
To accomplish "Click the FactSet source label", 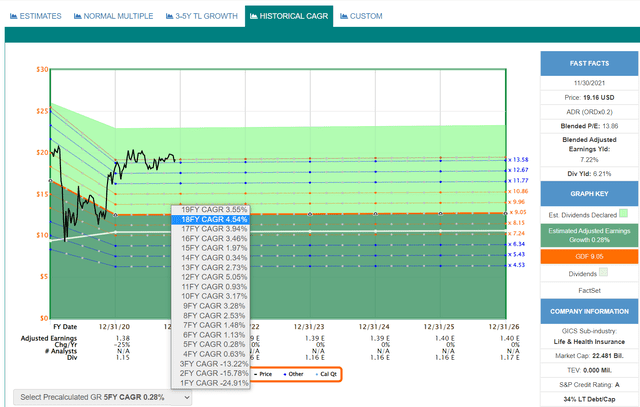I will click(589, 291).
